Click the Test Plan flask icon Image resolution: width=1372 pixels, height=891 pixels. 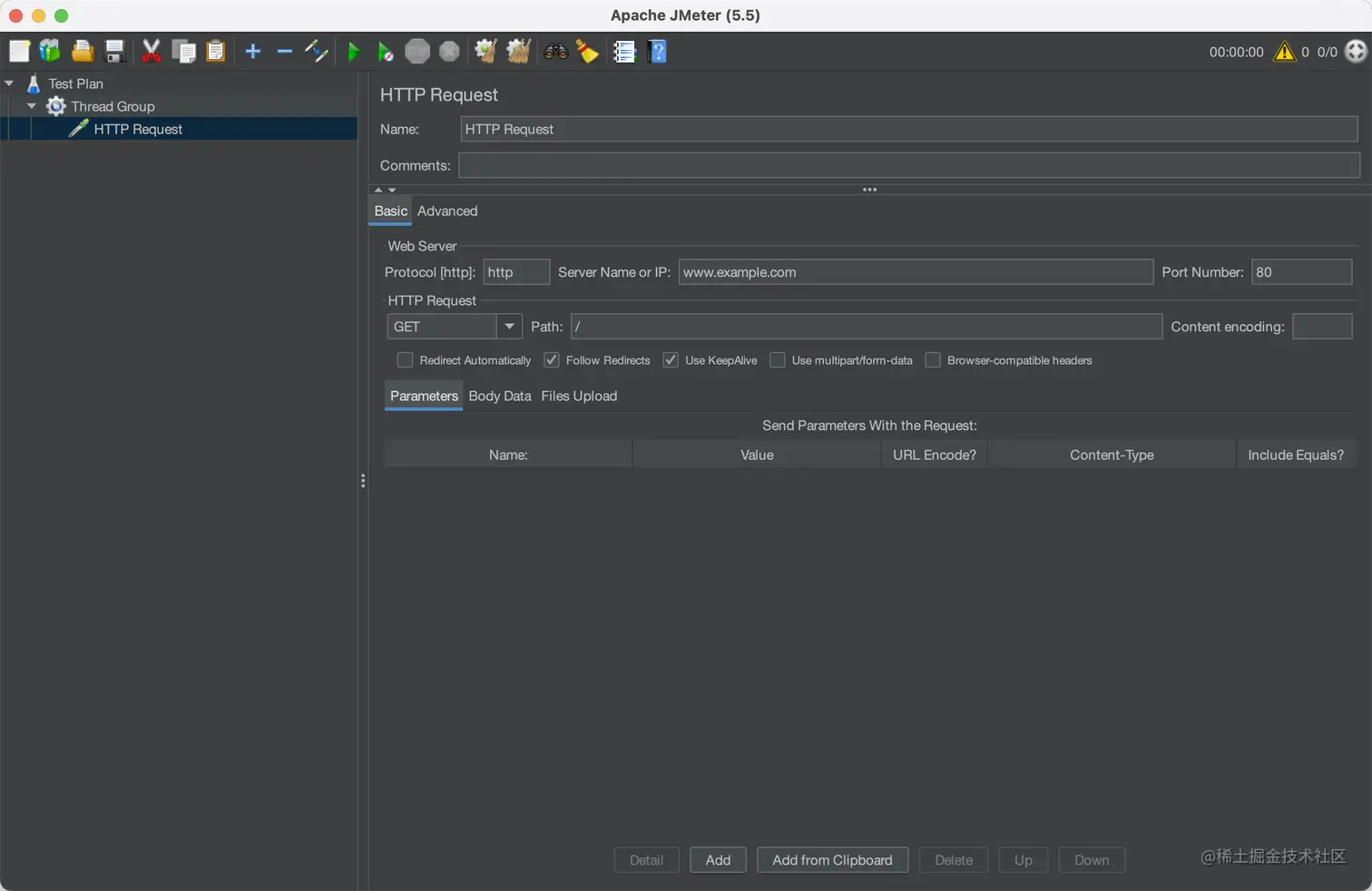click(x=34, y=83)
